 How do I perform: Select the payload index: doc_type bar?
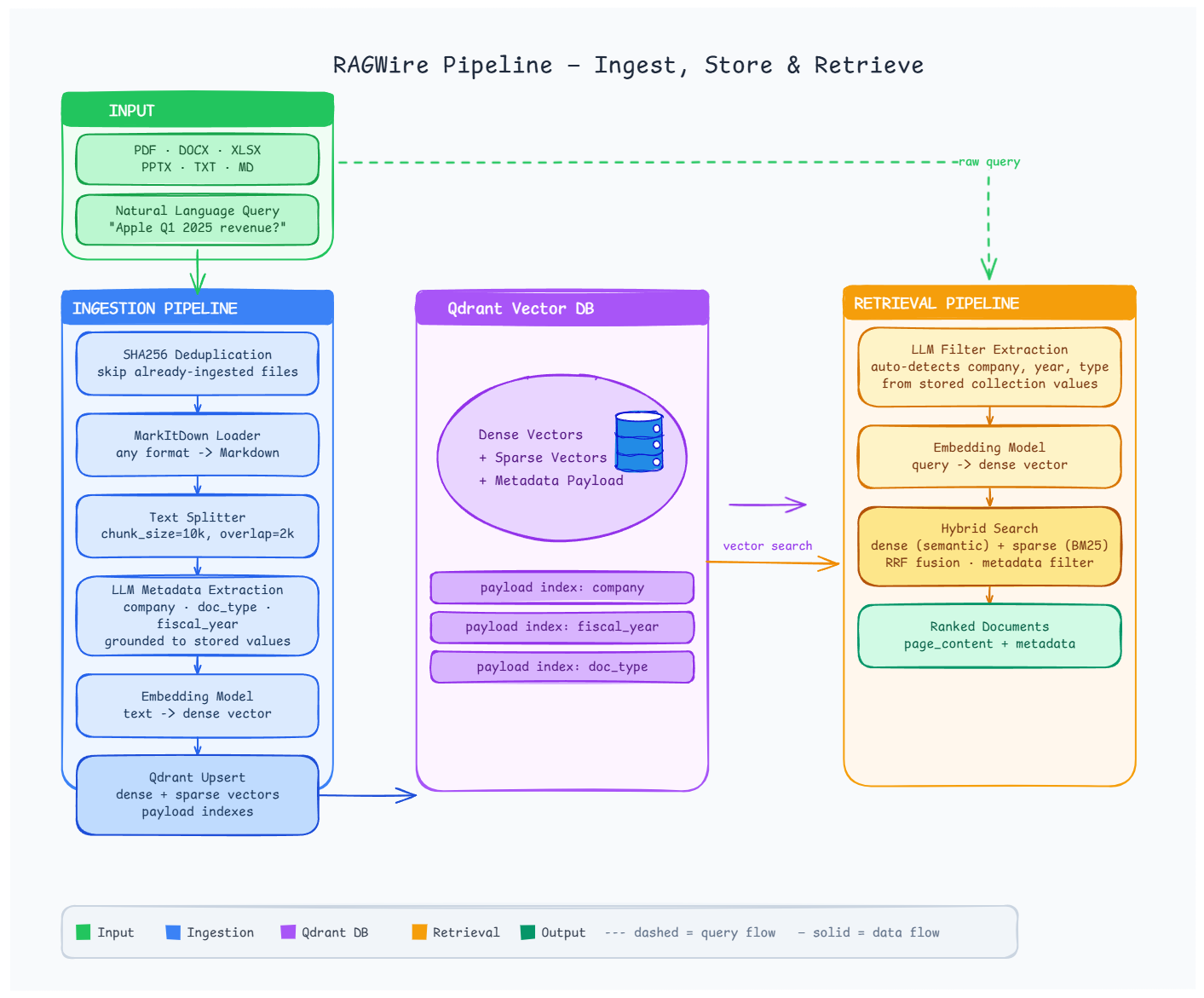pyautogui.click(x=562, y=667)
